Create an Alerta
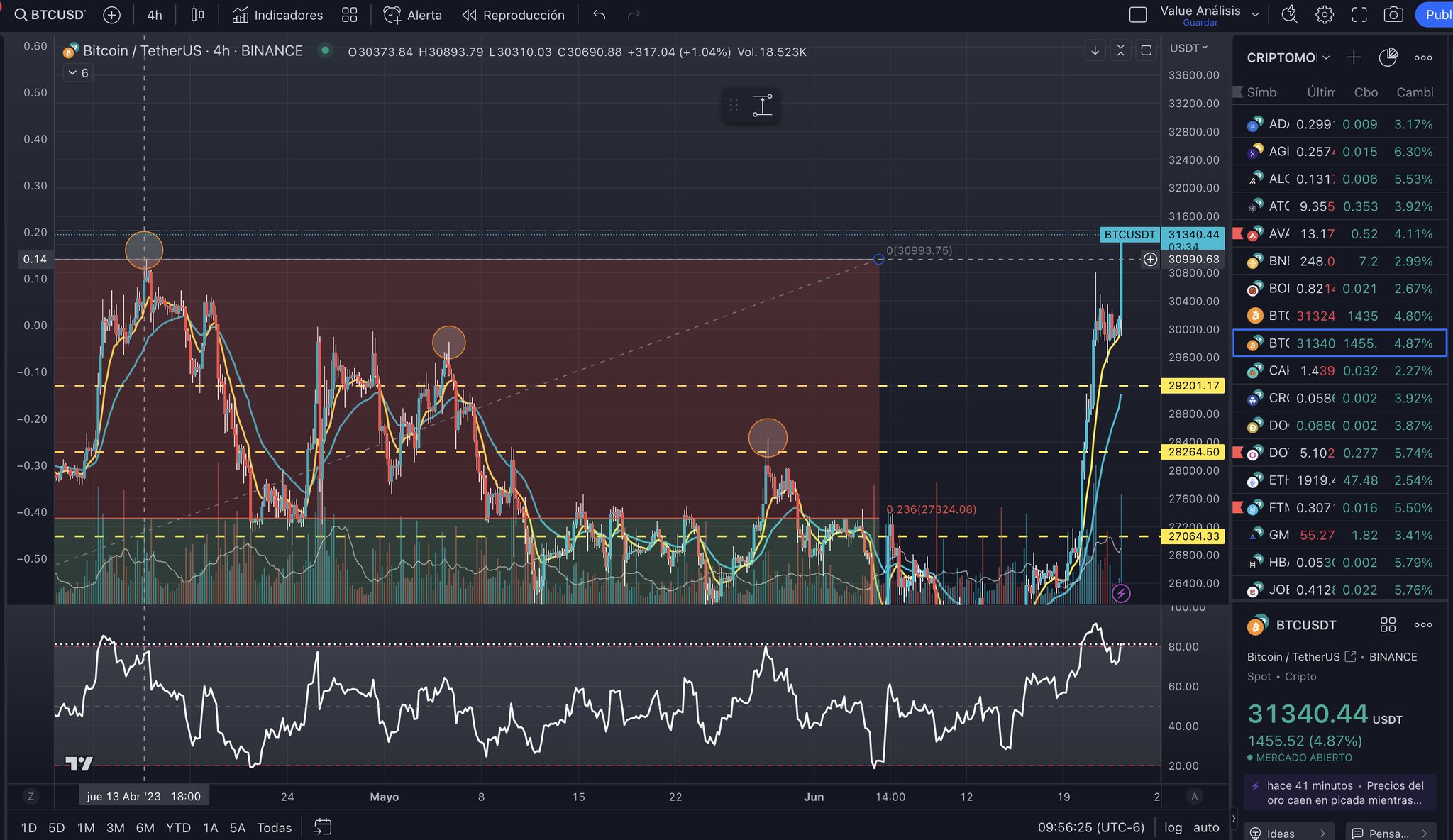Viewport: 1453px width, 840px height. (x=412, y=15)
